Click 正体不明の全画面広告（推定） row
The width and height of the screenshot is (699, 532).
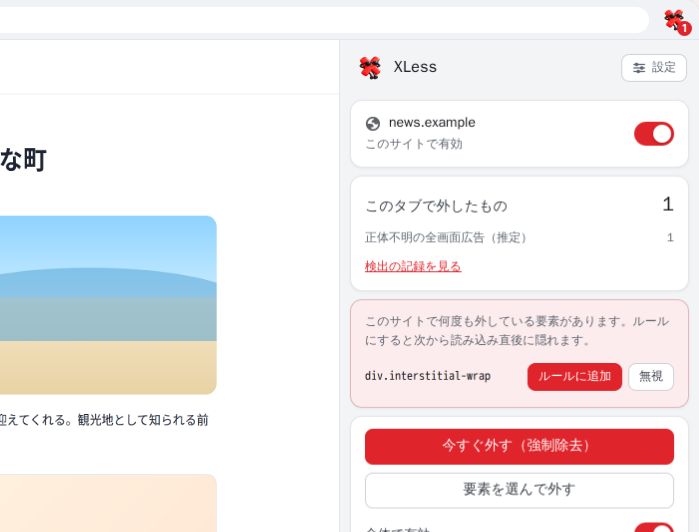point(519,238)
